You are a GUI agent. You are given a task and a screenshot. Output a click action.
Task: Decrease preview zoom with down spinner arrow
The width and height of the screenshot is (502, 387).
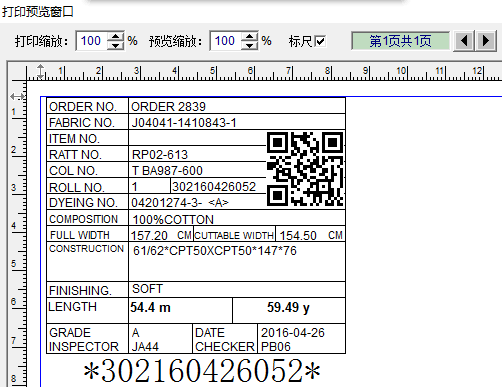point(249,46)
